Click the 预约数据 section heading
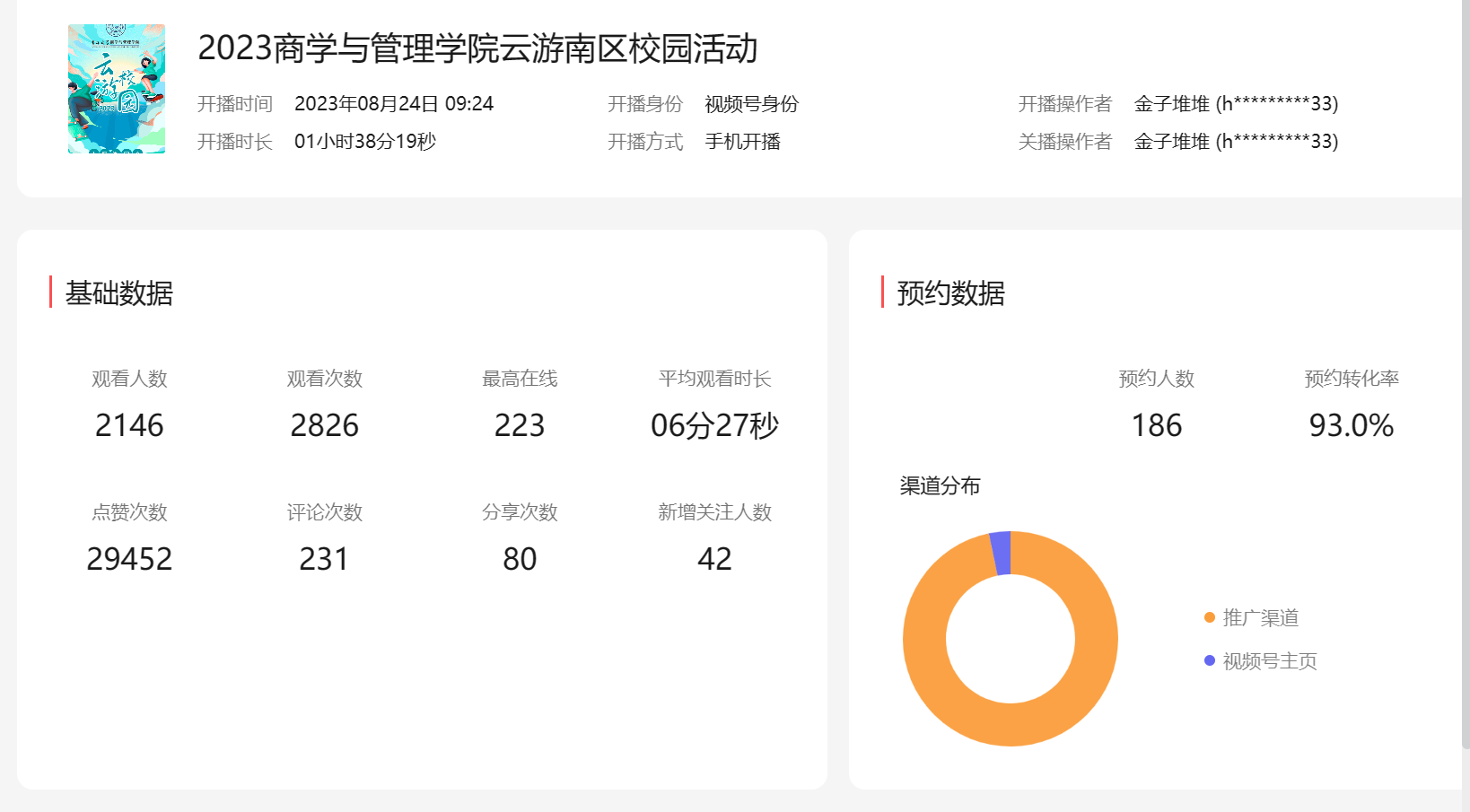The width and height of the screenshot is (1470, 812). 950,293
